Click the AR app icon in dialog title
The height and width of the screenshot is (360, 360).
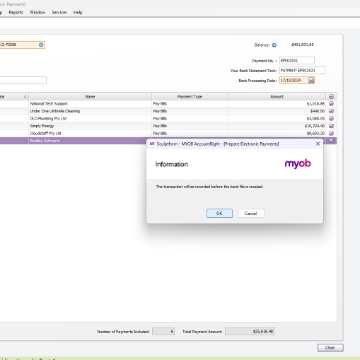pyautogui.click(x=152, y=144)
